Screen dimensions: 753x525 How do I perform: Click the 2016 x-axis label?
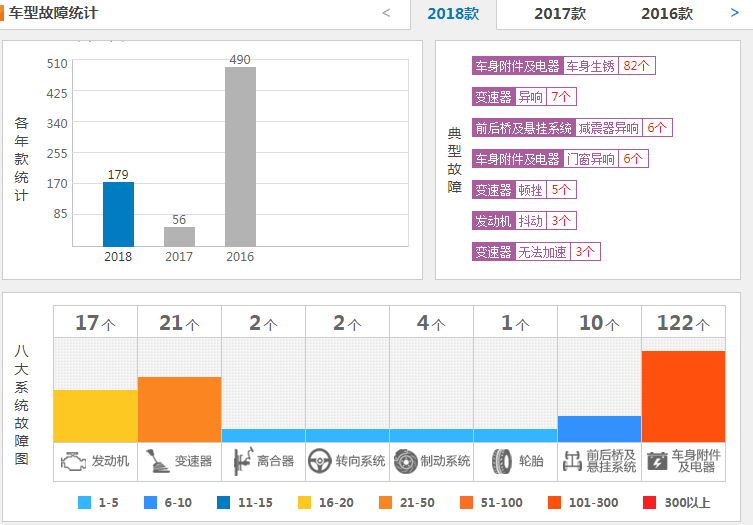click(x=240, y=256)
